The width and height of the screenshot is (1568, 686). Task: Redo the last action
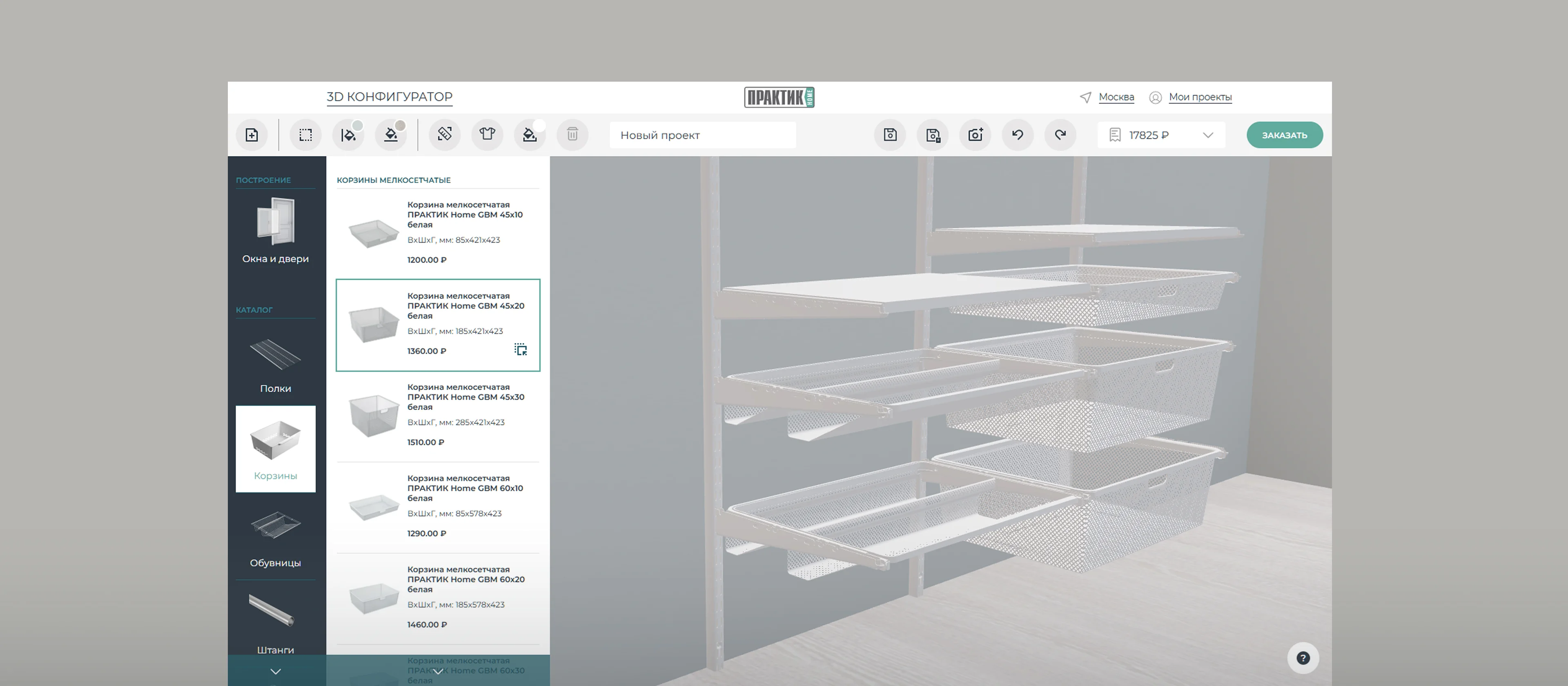[x=1060, y=135]
